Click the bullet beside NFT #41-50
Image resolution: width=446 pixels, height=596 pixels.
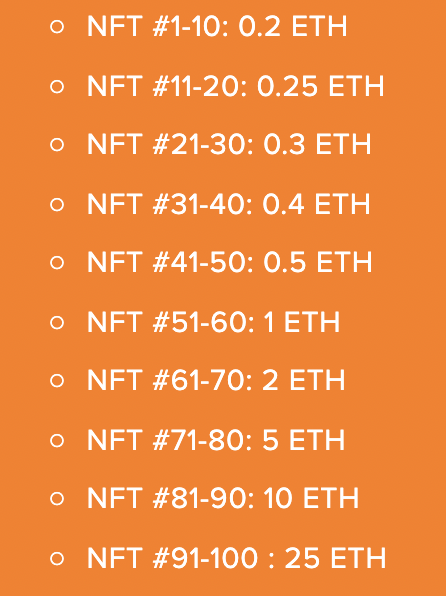(57, 263)
